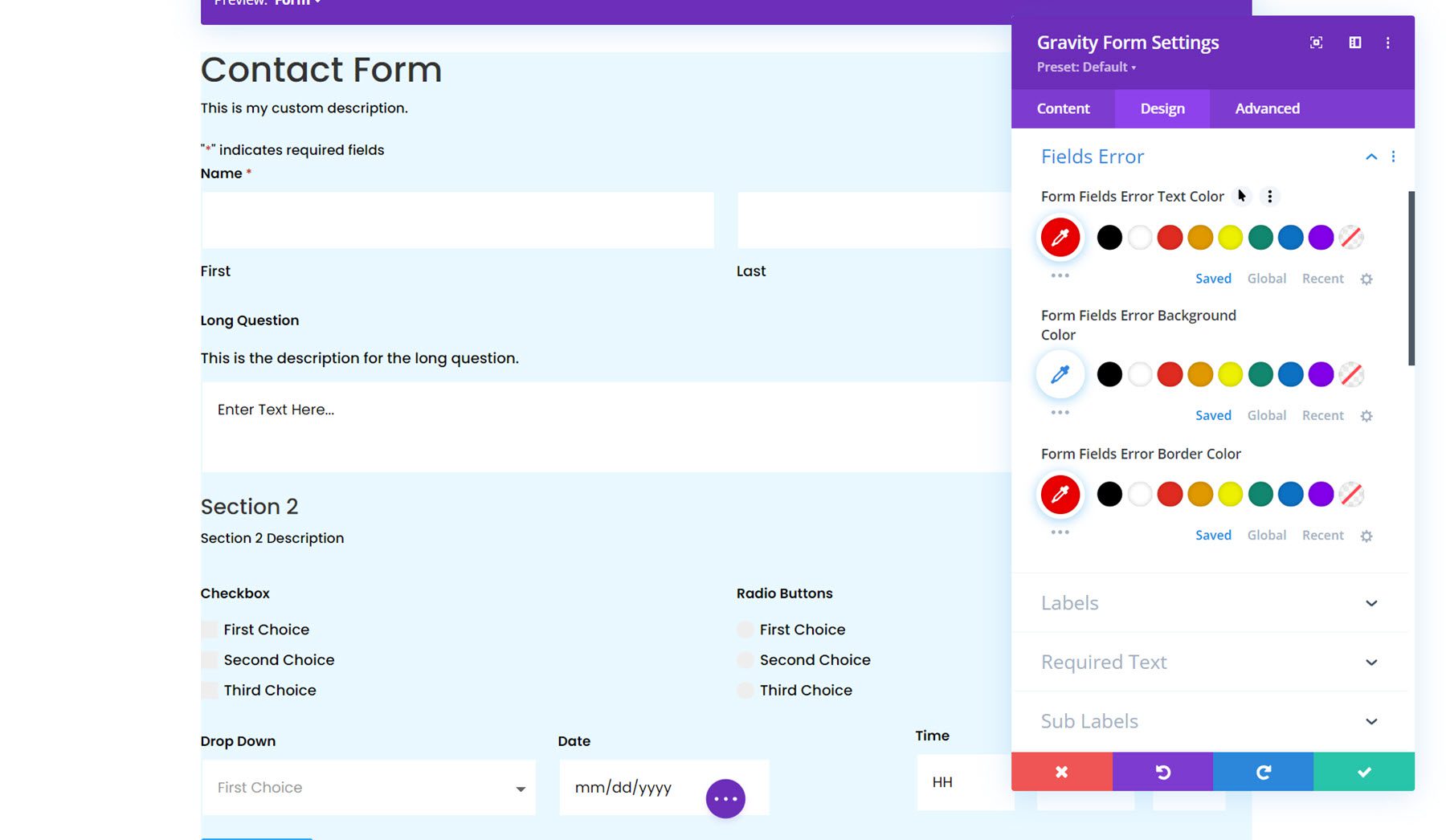Open the gear settings beside Error Text Color
1446x840 pixels.
[1366, 279]
